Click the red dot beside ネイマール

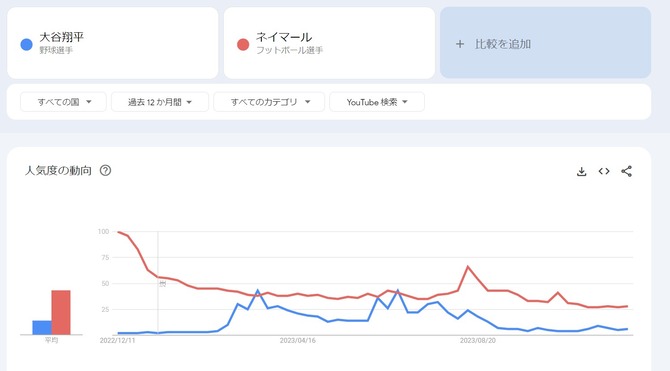point(243,44)
